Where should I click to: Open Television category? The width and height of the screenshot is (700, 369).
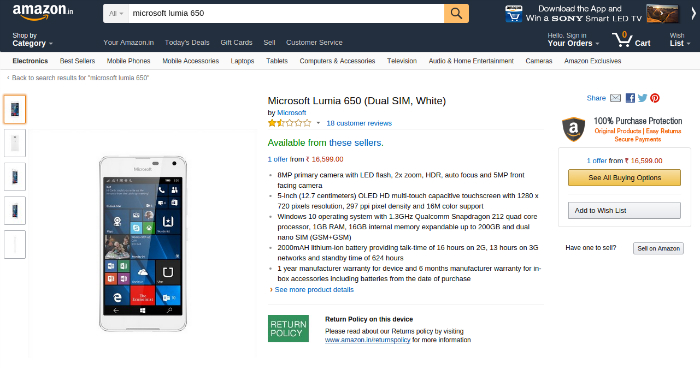(x=402, y=61)
